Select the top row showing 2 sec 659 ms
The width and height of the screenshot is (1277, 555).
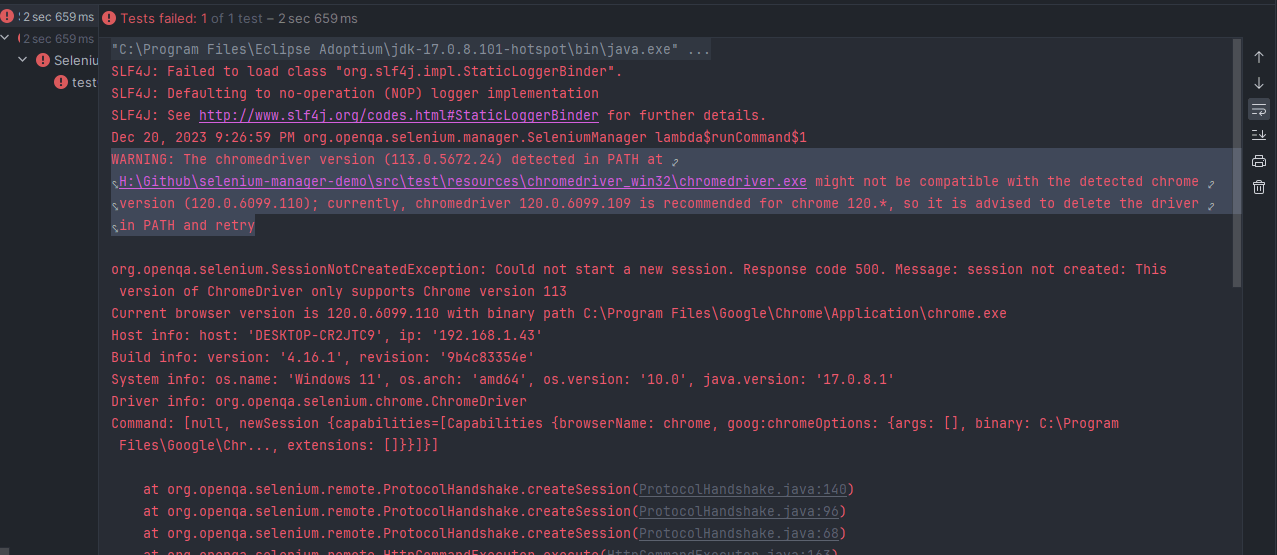(x=49, y=17)
